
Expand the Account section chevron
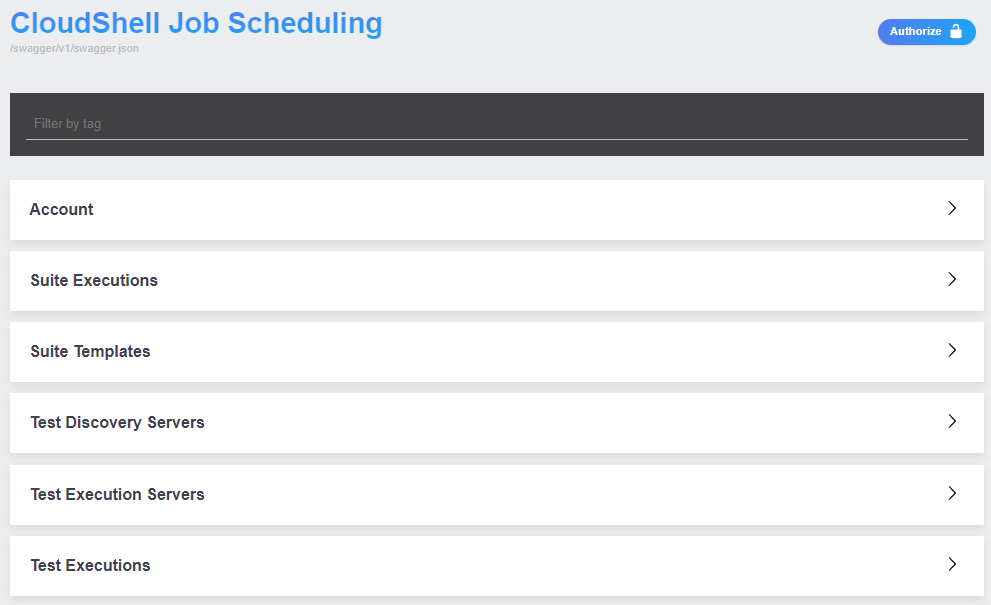[x=952, y=208]
